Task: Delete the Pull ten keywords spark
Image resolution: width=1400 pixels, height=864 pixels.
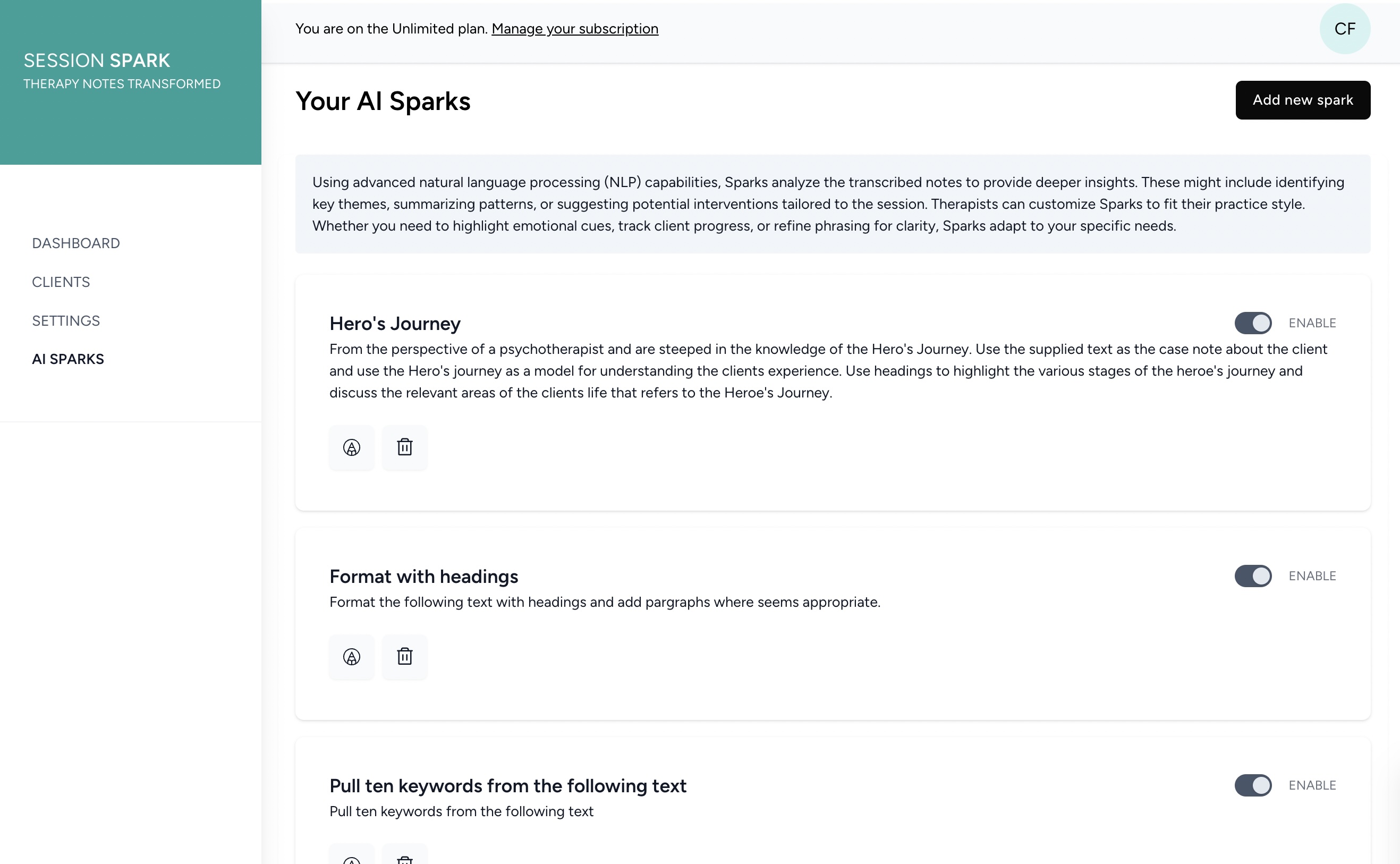Action: click(404, 855)
